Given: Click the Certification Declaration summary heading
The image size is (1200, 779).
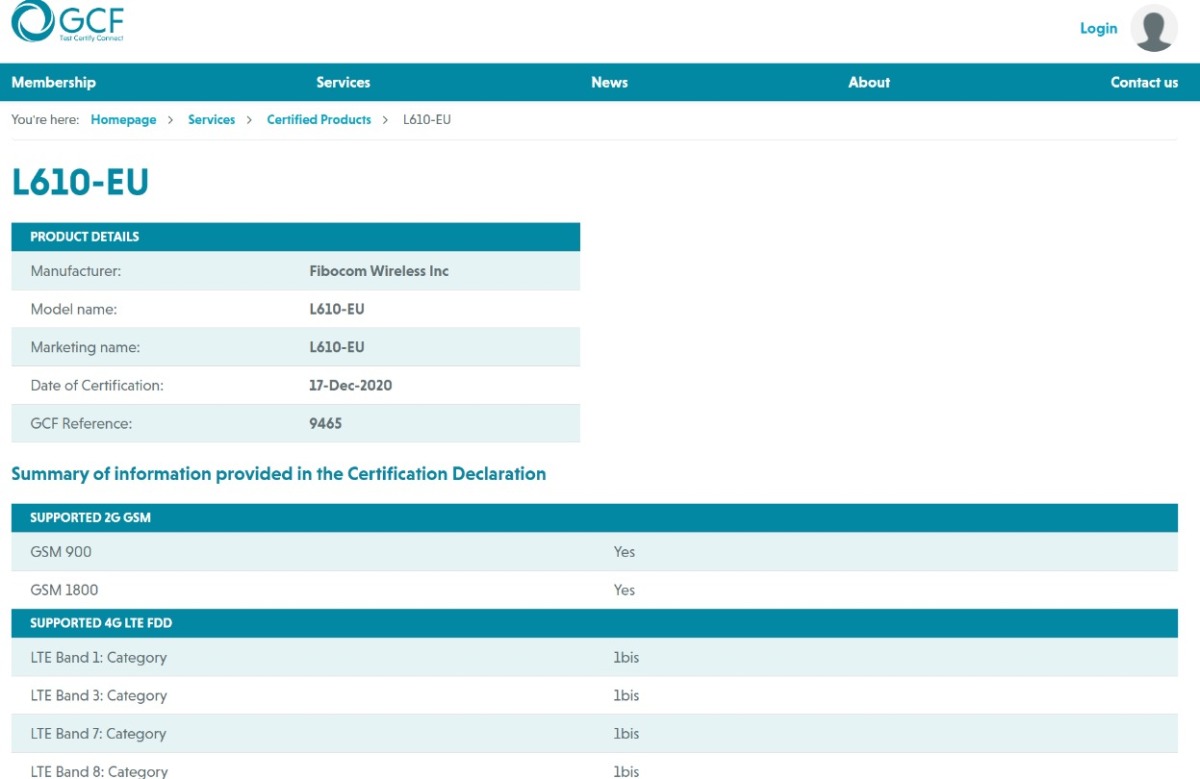Looking at the screenshot, I should tap(279, 474).
